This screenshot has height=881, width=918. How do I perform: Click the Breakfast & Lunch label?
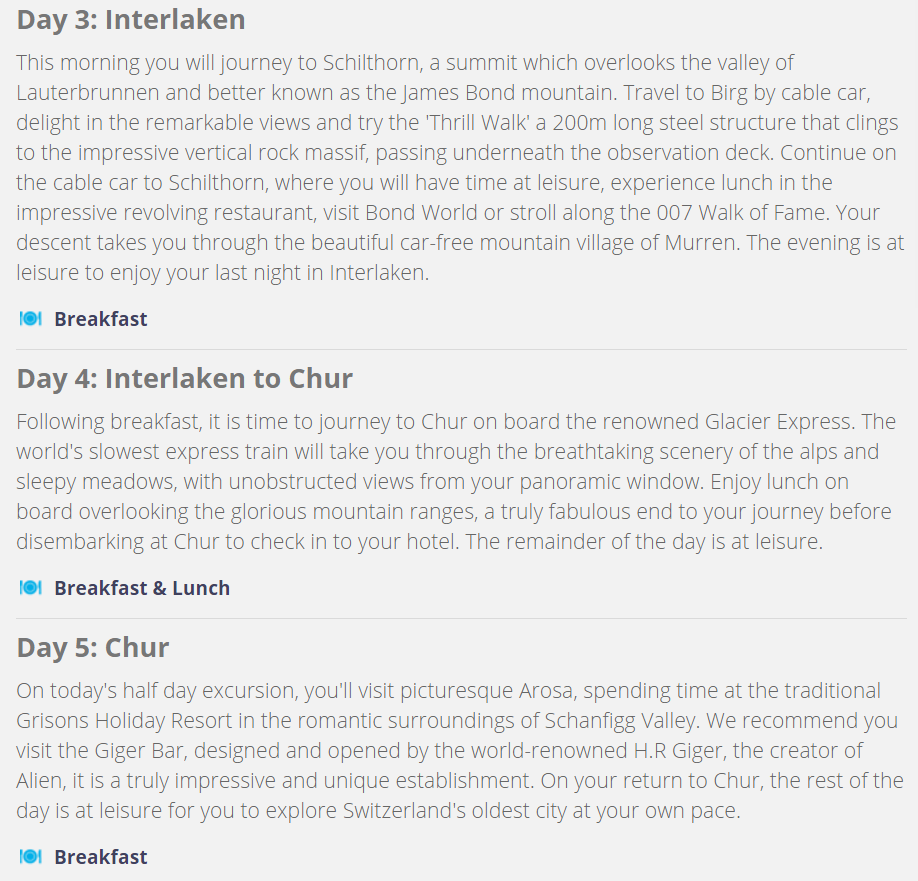click(142, 588)
